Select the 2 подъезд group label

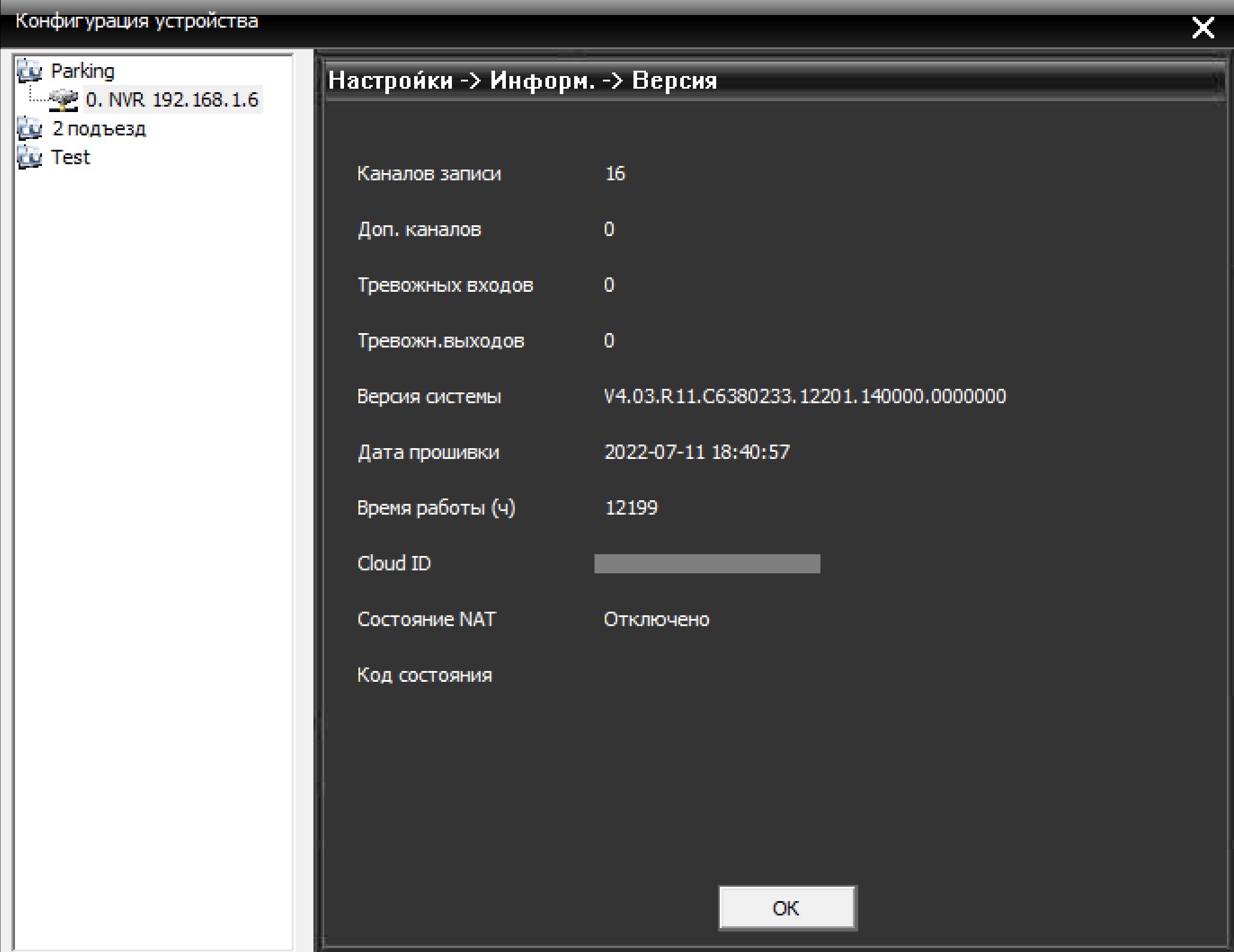99,128
